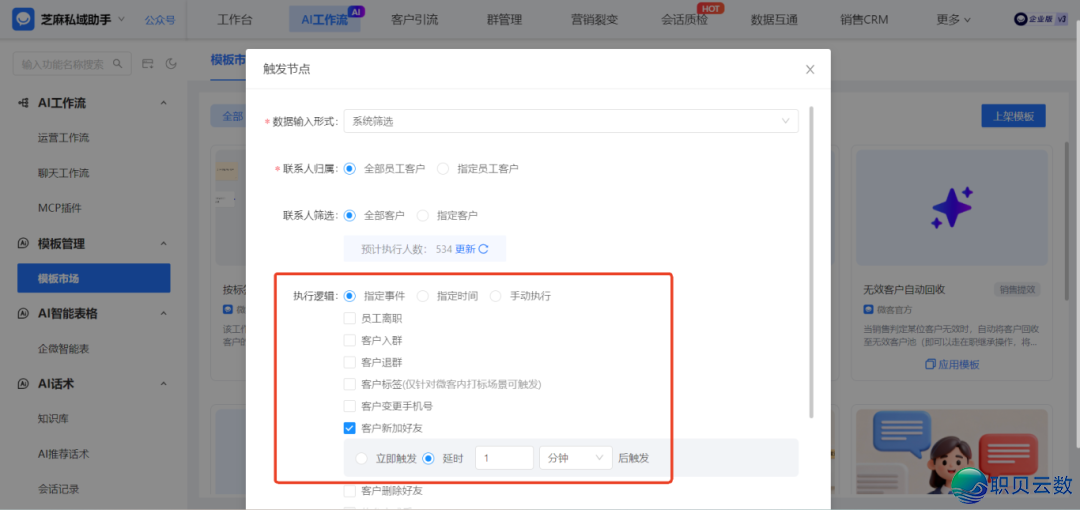
Task: Select the 指定时间 radio option
Action: (x=423, y=296)
